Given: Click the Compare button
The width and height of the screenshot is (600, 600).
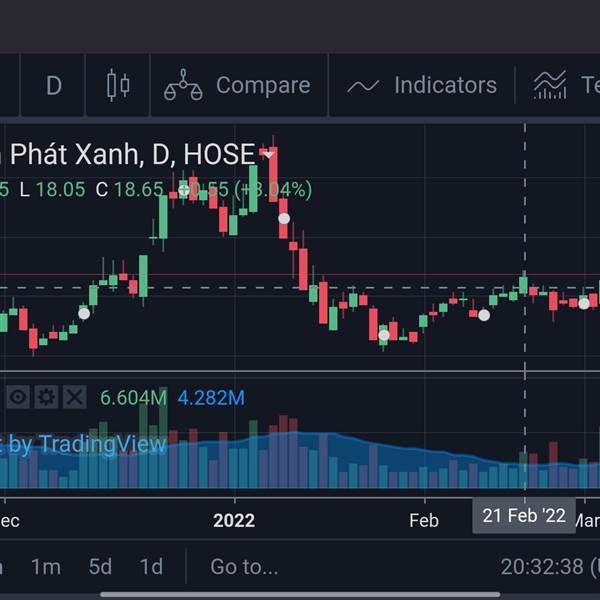Looking at the screenshot, I should pos(238,85).
